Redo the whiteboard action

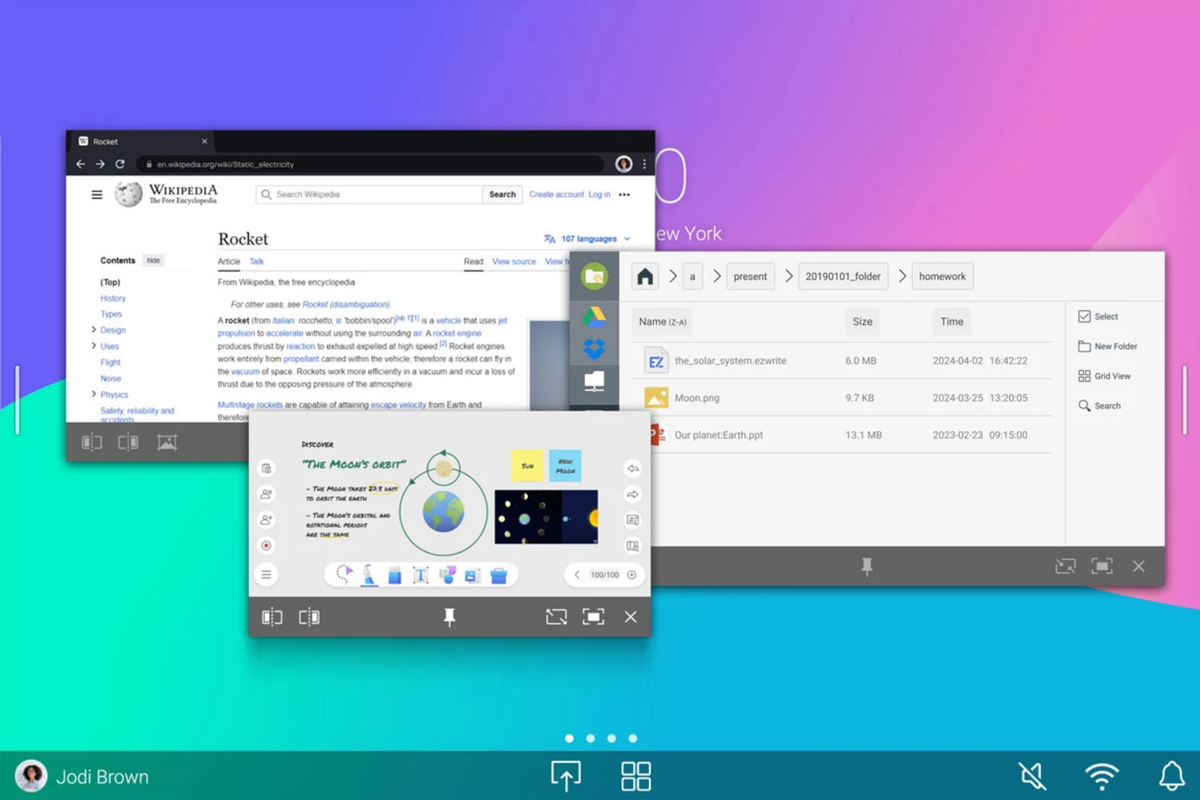tap(632, 494)
